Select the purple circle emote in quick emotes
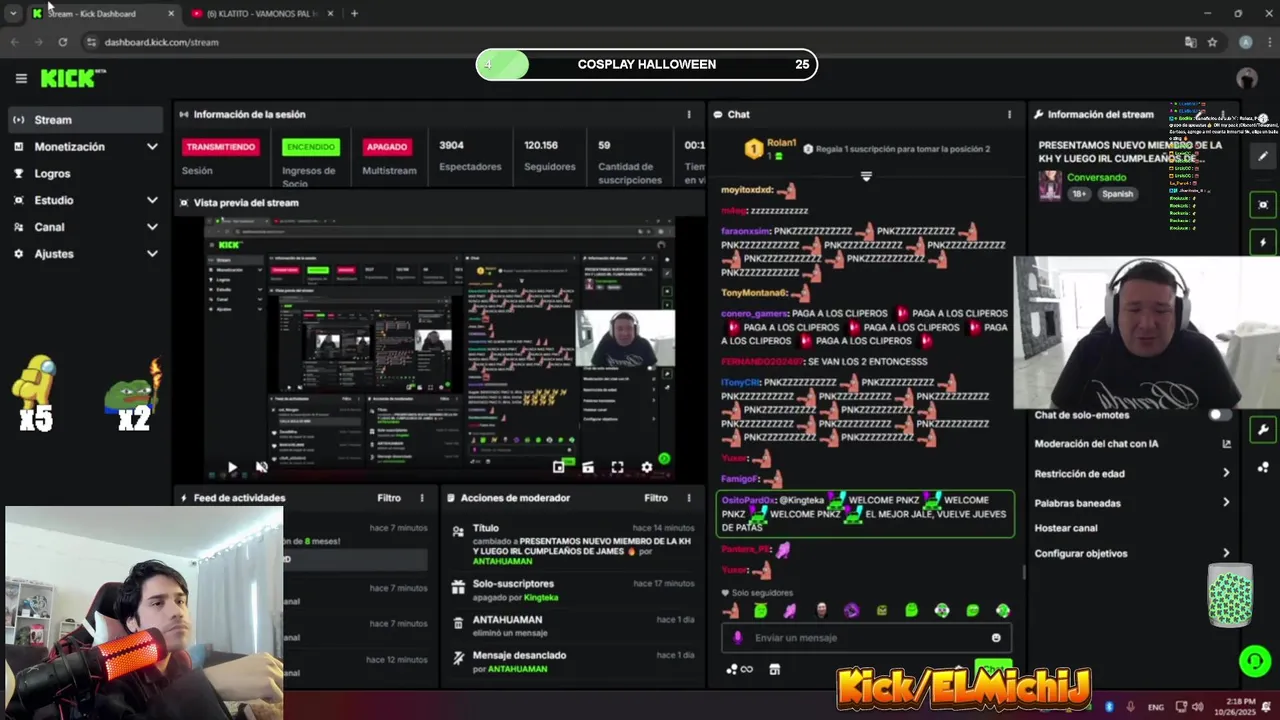The height and width of the screenshot is (720, 1280). pos(851,611)
